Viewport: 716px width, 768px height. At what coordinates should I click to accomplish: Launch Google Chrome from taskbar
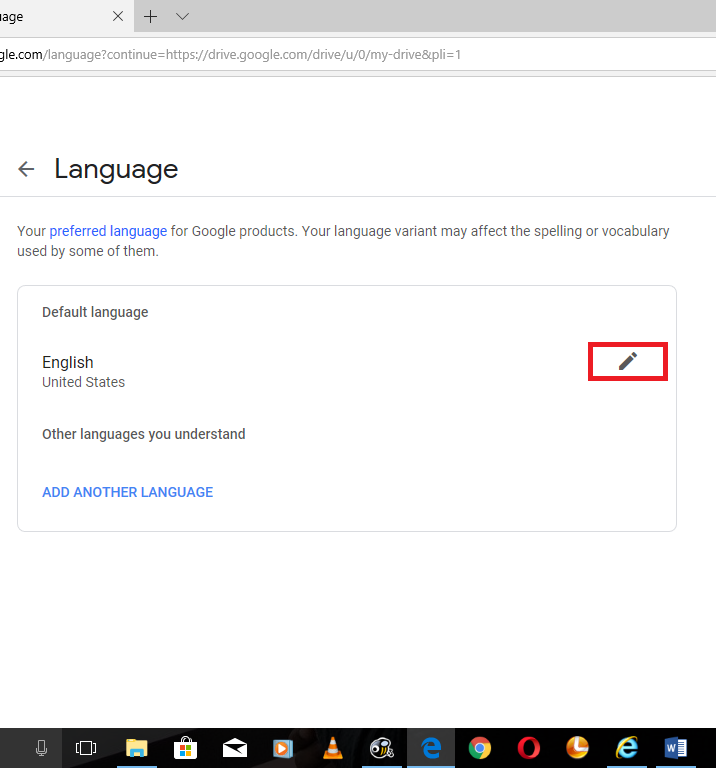click(479, 748)
